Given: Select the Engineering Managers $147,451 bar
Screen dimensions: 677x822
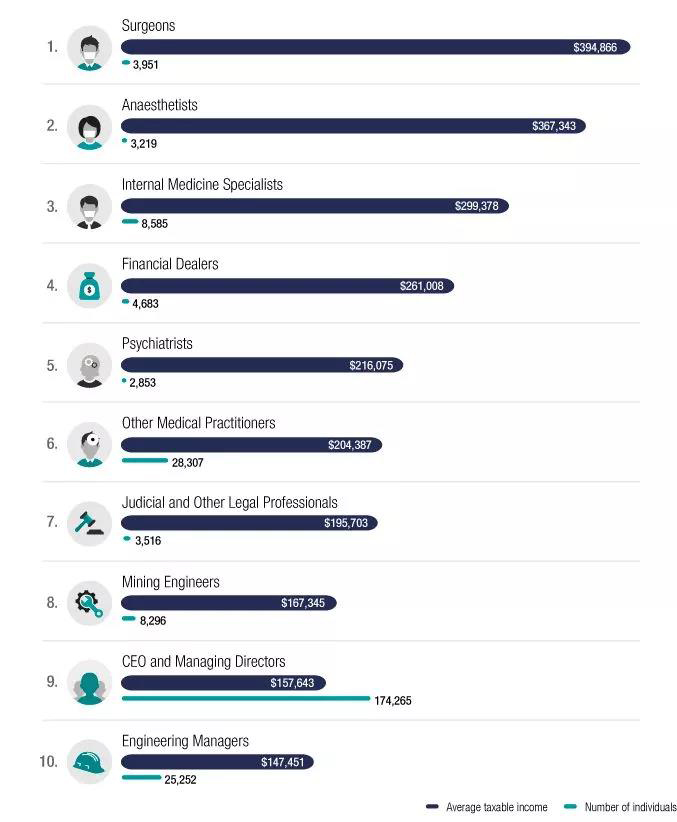Looking at the screenshot, I should coord(217,762).
